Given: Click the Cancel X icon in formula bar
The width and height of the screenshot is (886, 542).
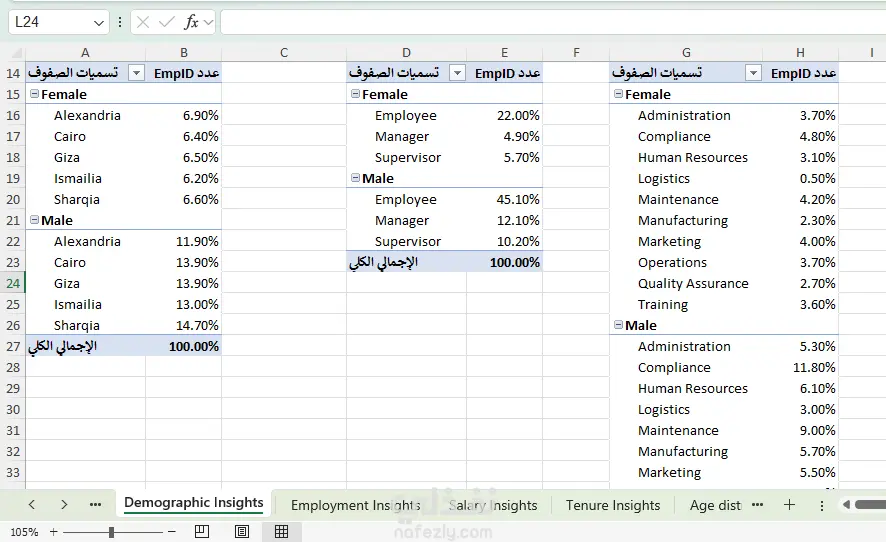Looking at the screenshot, I should 144,22.
